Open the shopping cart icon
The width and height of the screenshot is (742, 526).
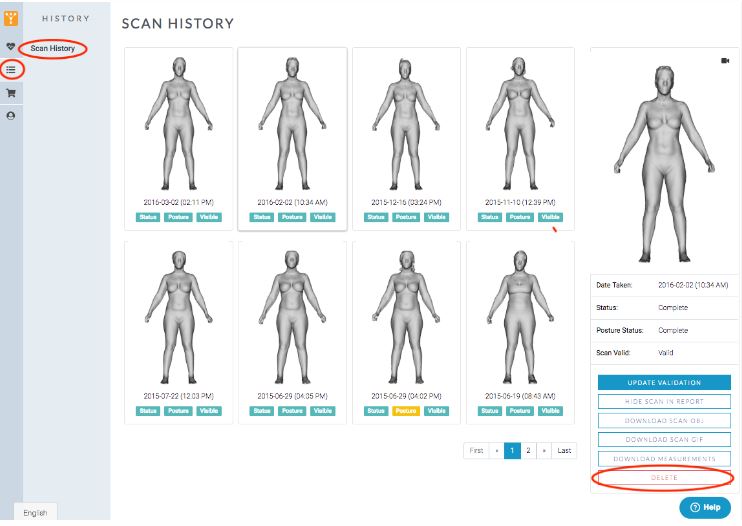pos(11,93)
